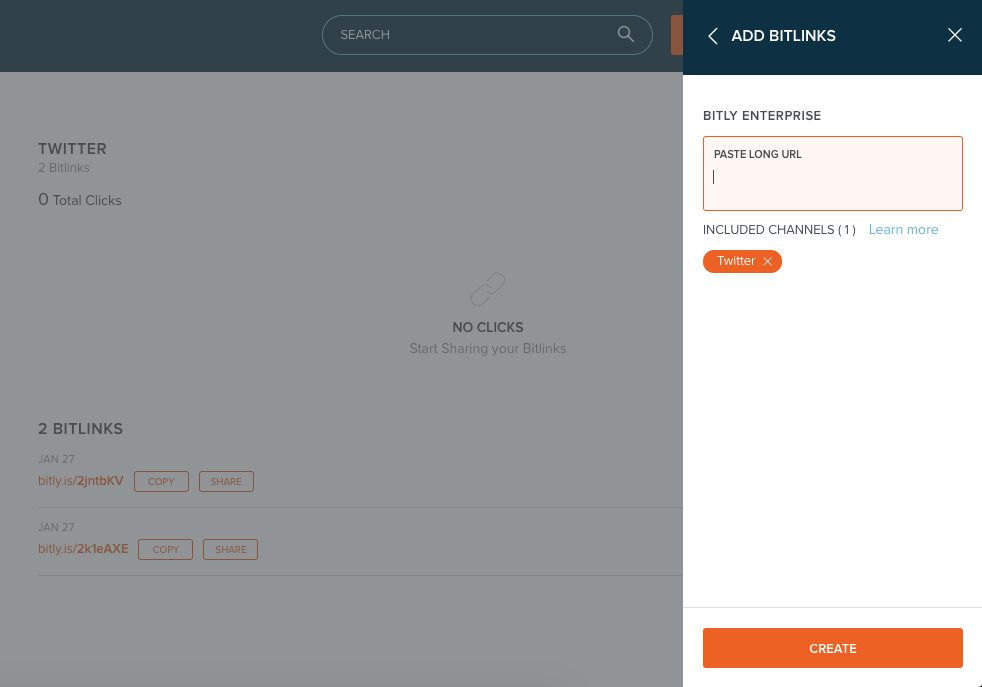Screen dimensions: 982x687
Task: Copy the bitly.is/2jntbKV link
Action: point(161,482)
